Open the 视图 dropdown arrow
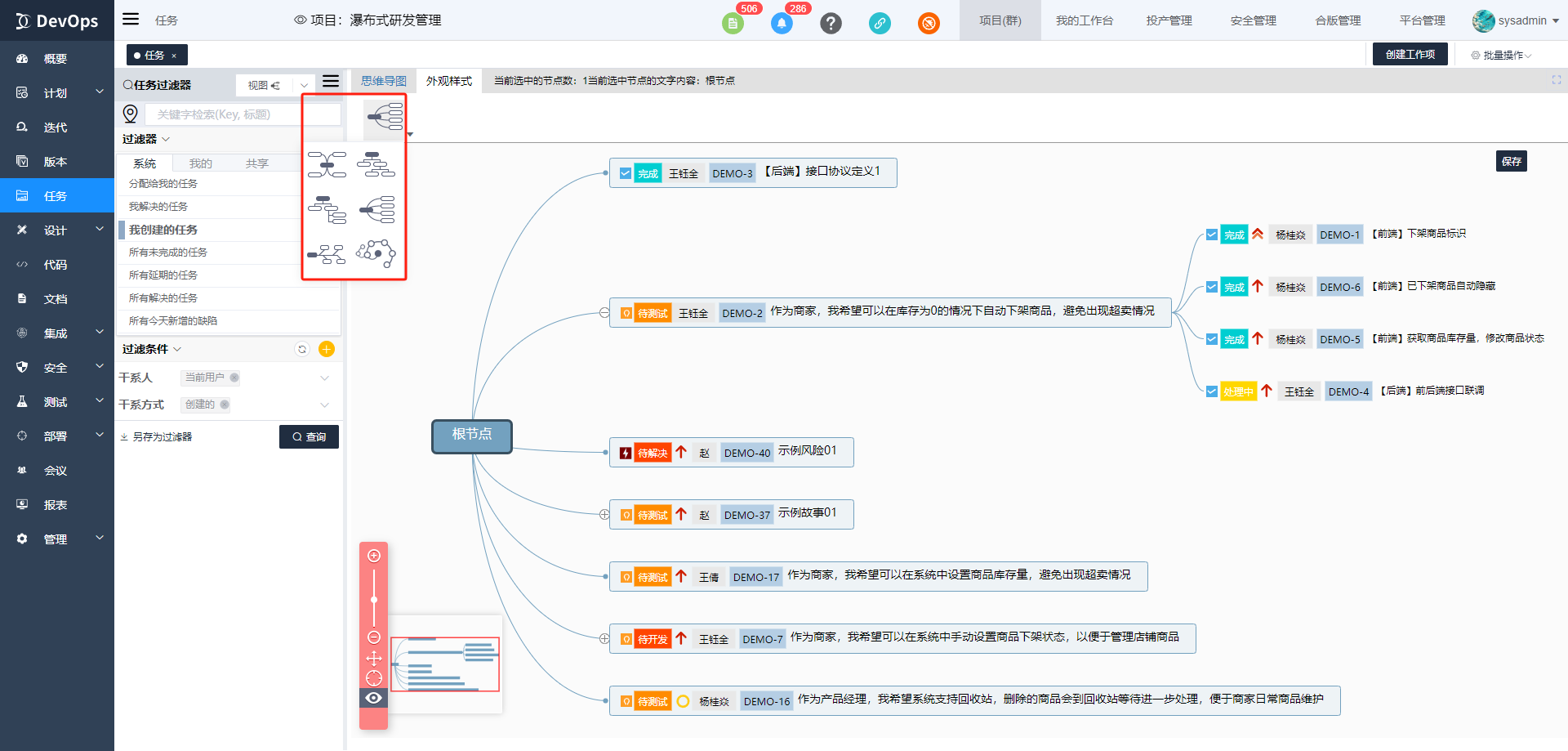Screen dimensions: 1568x751 [x=305, y=85]
